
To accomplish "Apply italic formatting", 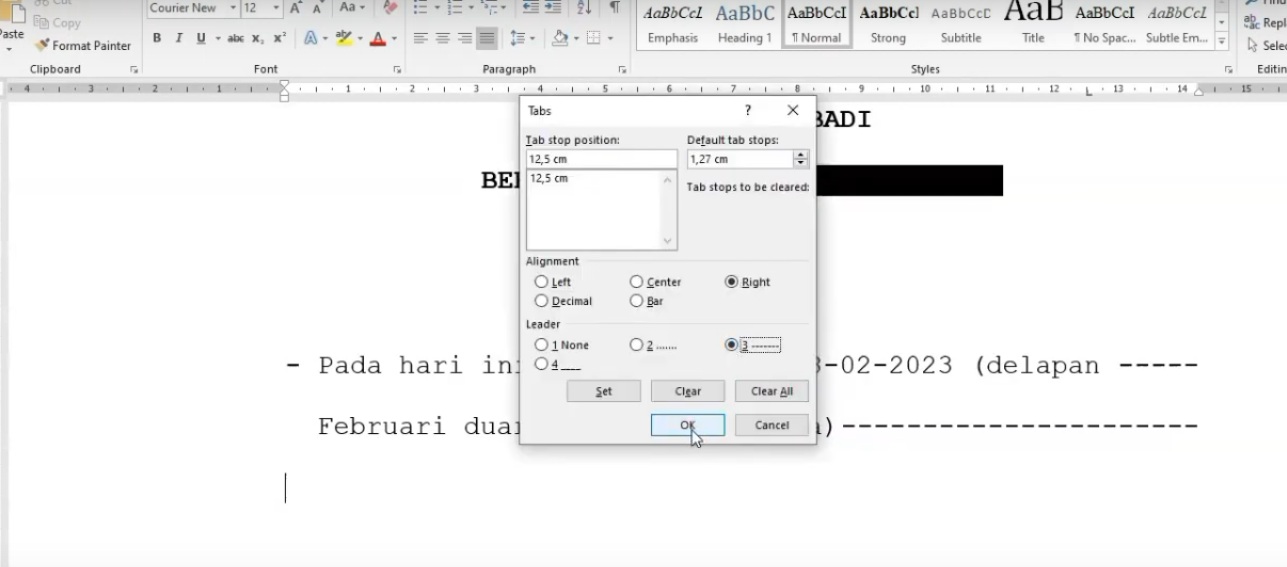I will click(x=179, y=38).
